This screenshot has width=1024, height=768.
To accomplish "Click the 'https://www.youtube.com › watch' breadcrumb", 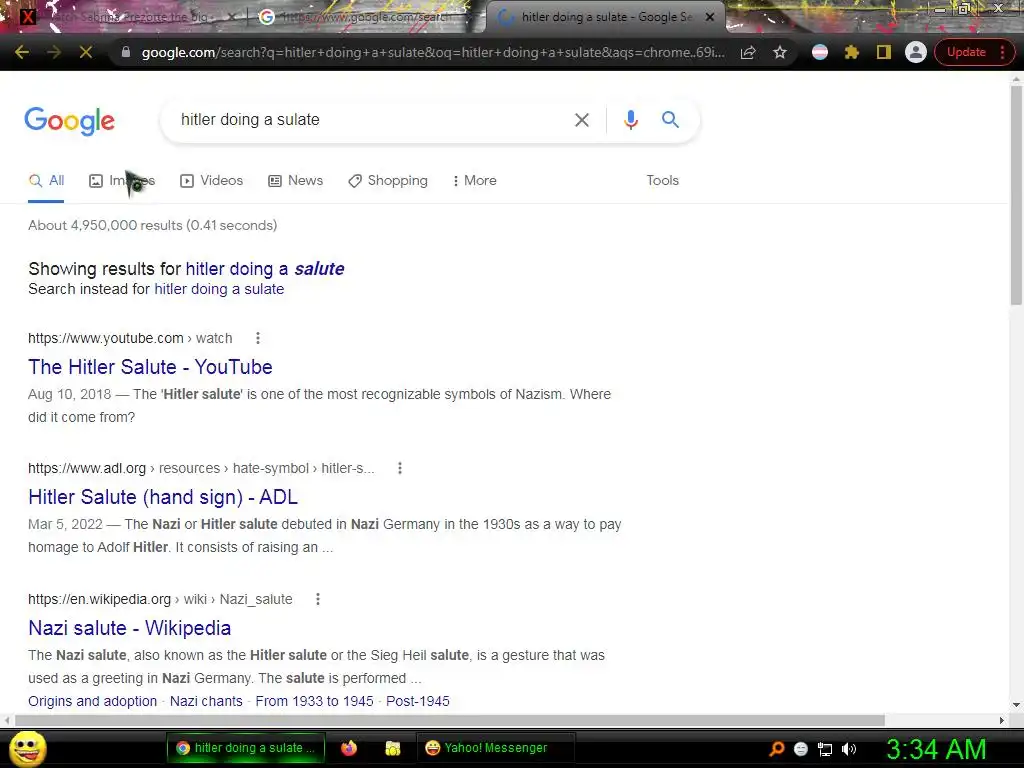I will pyautogui.click(x=130, y=338).
